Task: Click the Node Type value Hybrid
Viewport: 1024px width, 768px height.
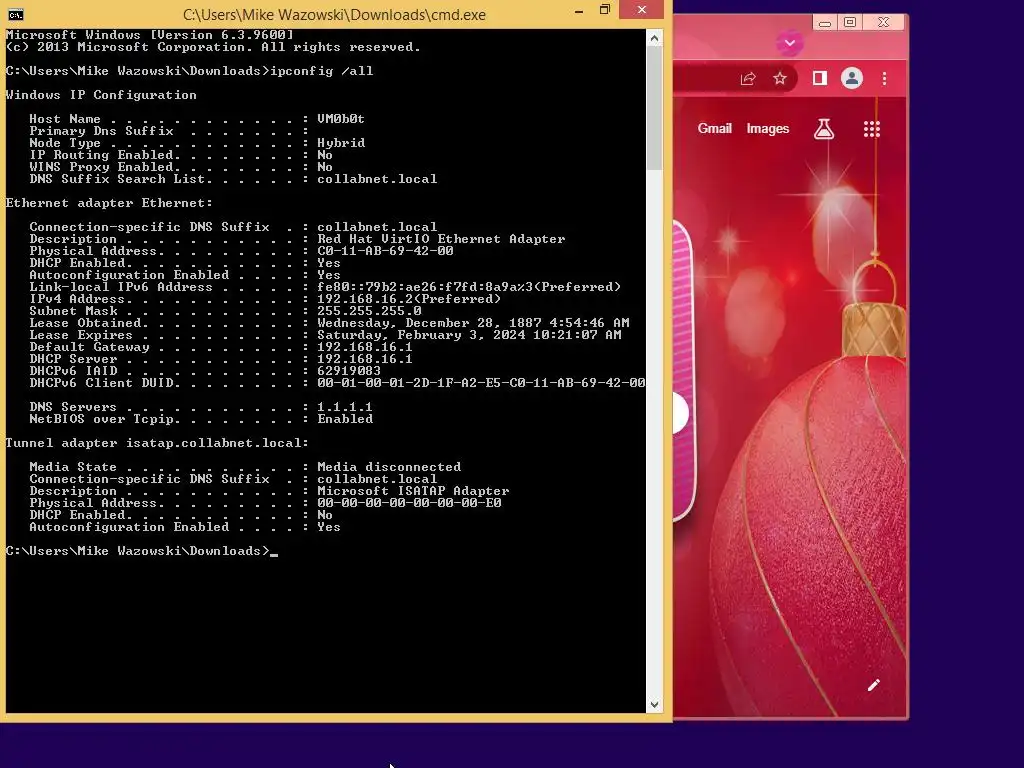Action: point(341,143)
